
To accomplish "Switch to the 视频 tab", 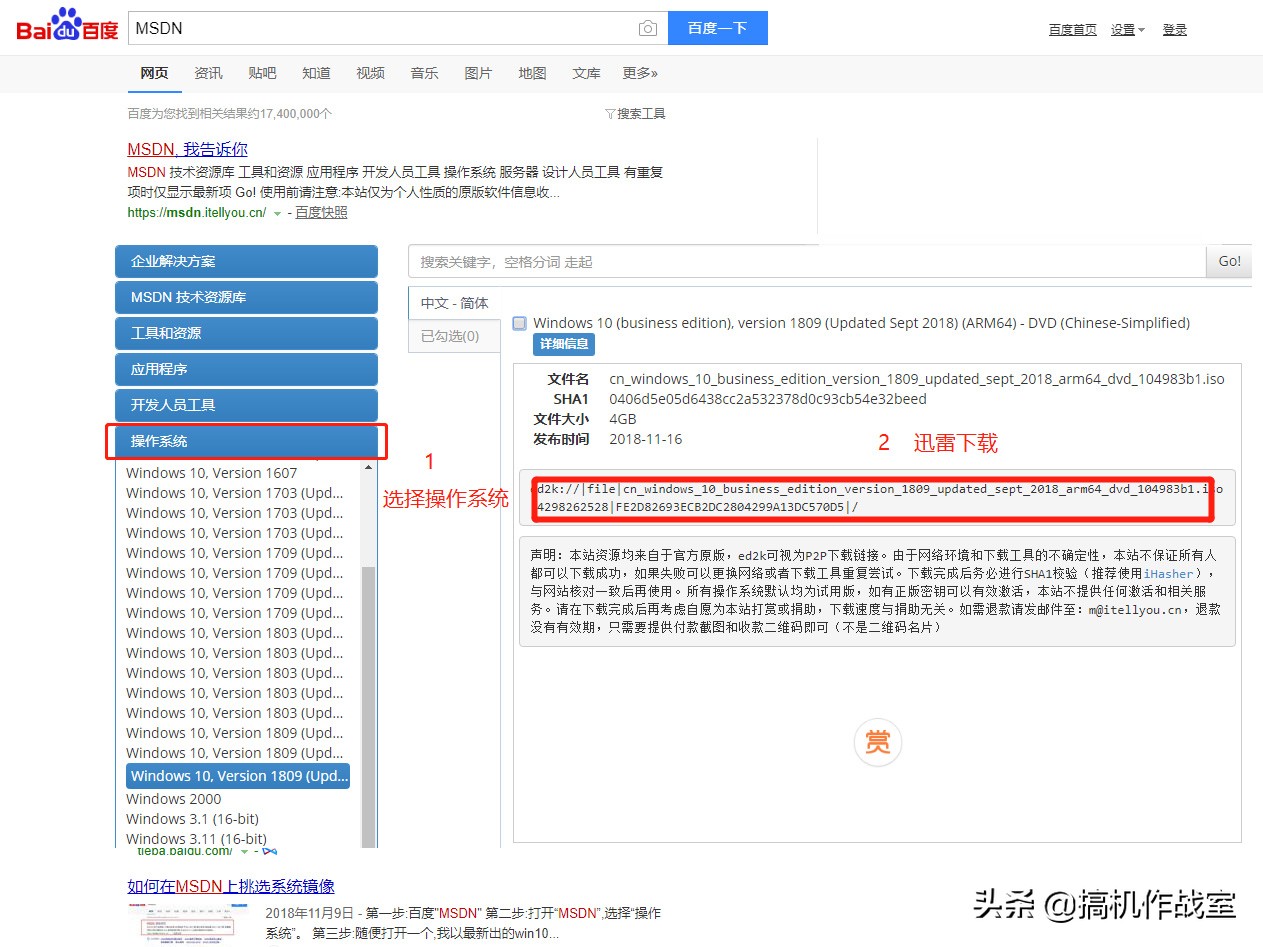I will (x=370, y=72).
